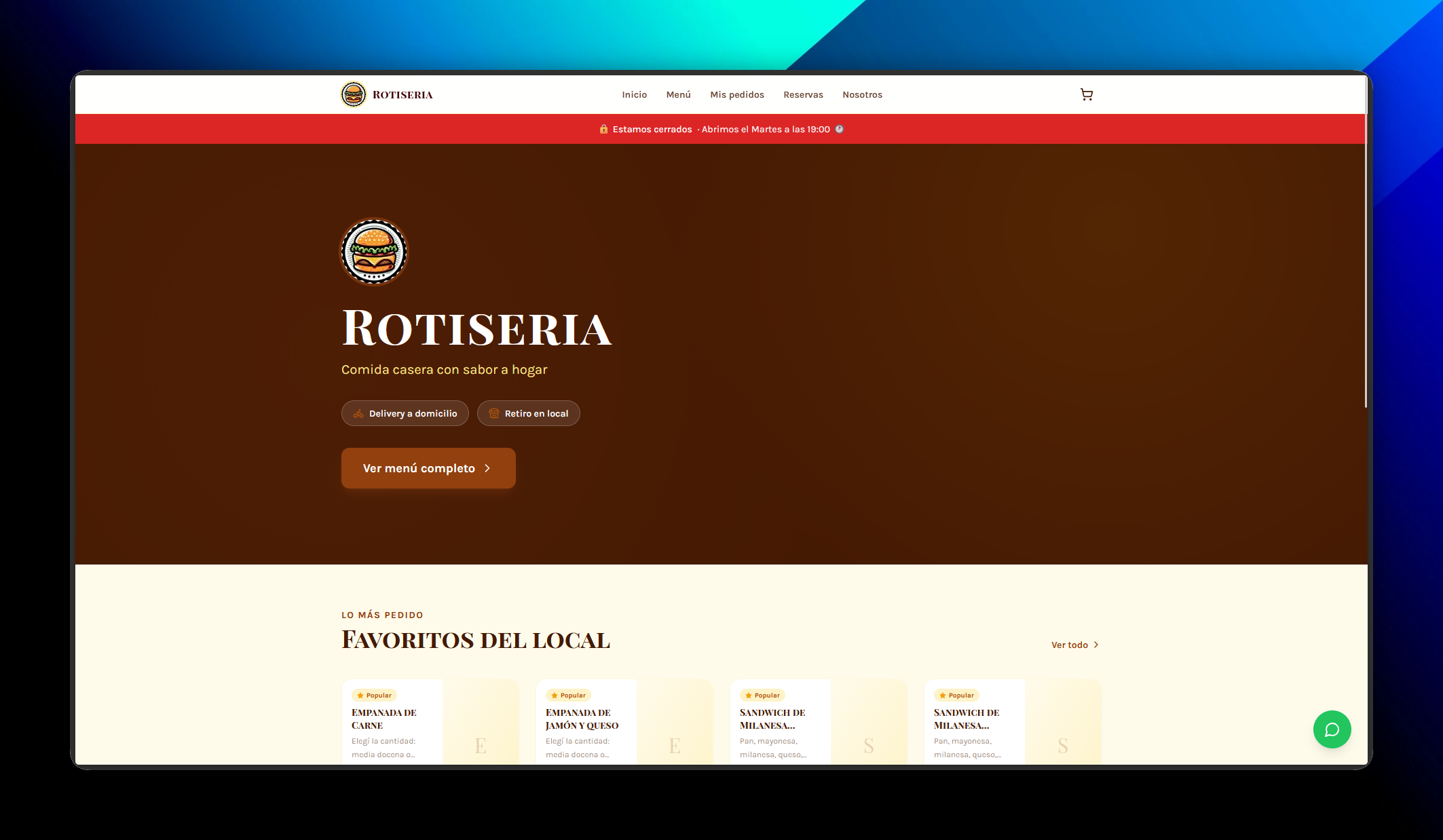Screen dimensions: 1443x840
Task: Click the chevron next to Ver todo
Action: point(1095,645)
